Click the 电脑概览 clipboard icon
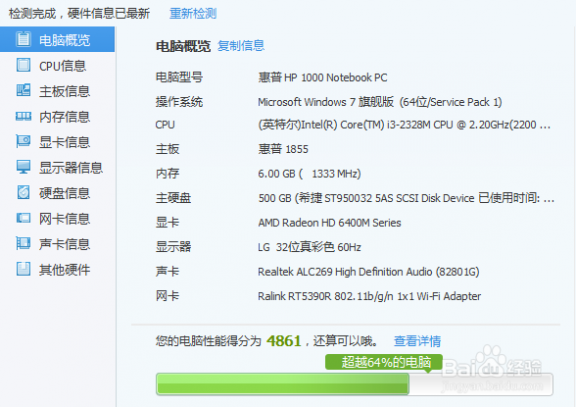 point(23,39)
